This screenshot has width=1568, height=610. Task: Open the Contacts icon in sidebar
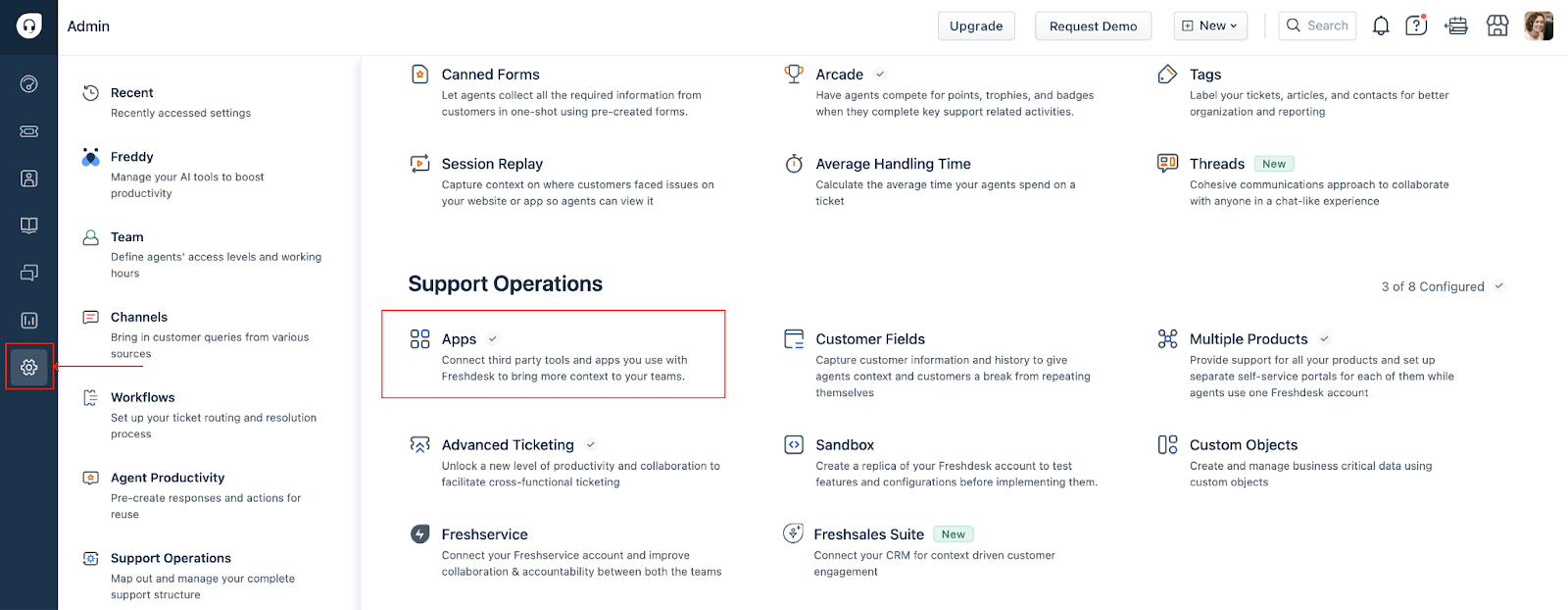coord(29,178)
